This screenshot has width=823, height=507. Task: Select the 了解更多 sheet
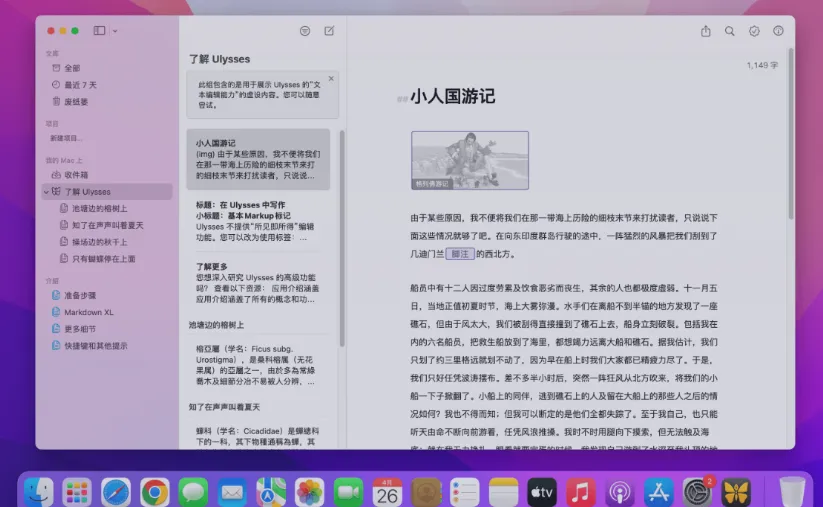tap(258, 283)
